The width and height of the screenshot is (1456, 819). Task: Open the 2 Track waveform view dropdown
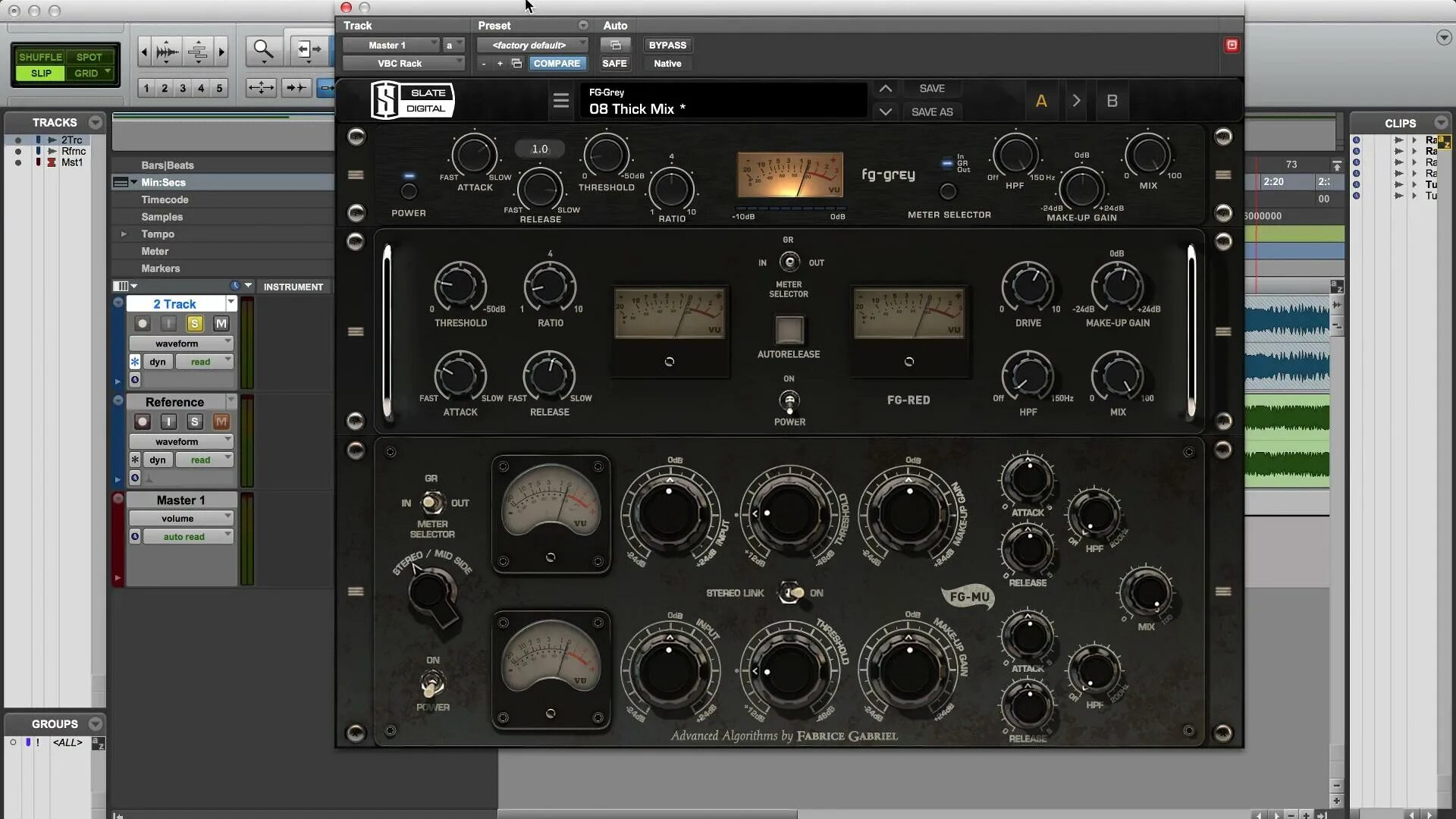pos(181,344)
